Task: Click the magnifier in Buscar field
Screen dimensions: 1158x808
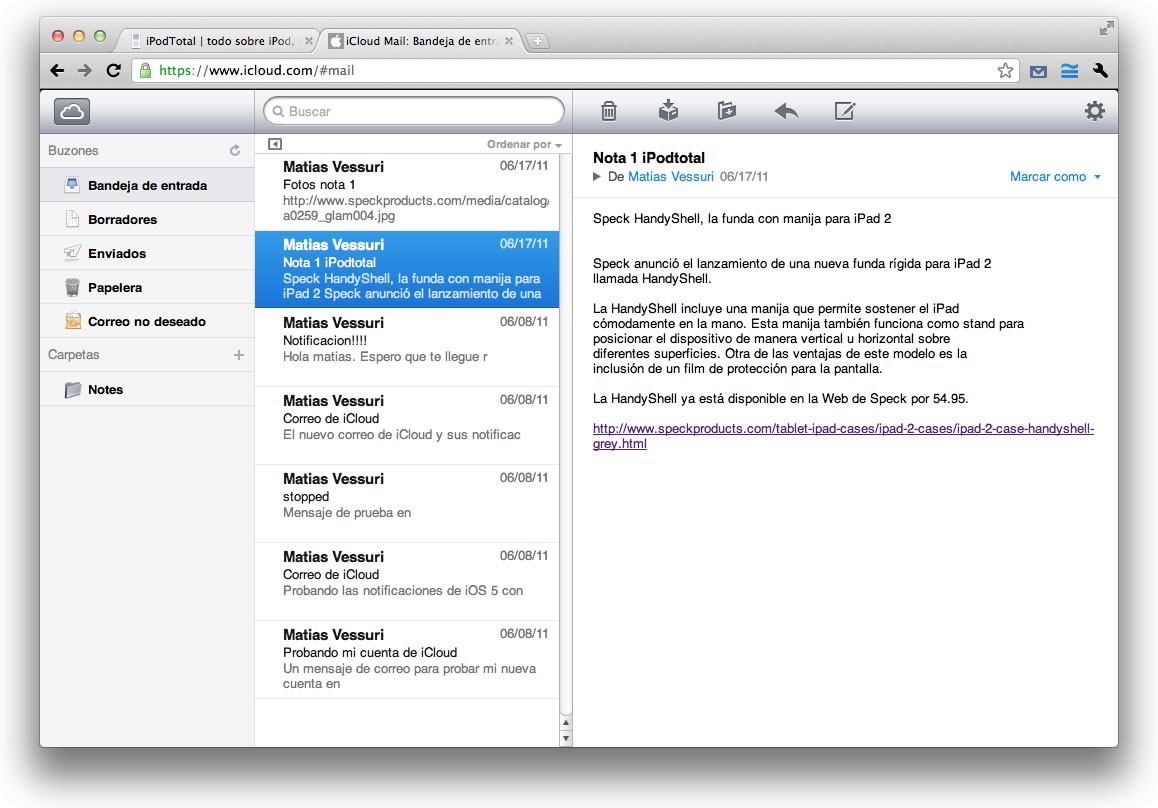Action: tap(278, 112)
